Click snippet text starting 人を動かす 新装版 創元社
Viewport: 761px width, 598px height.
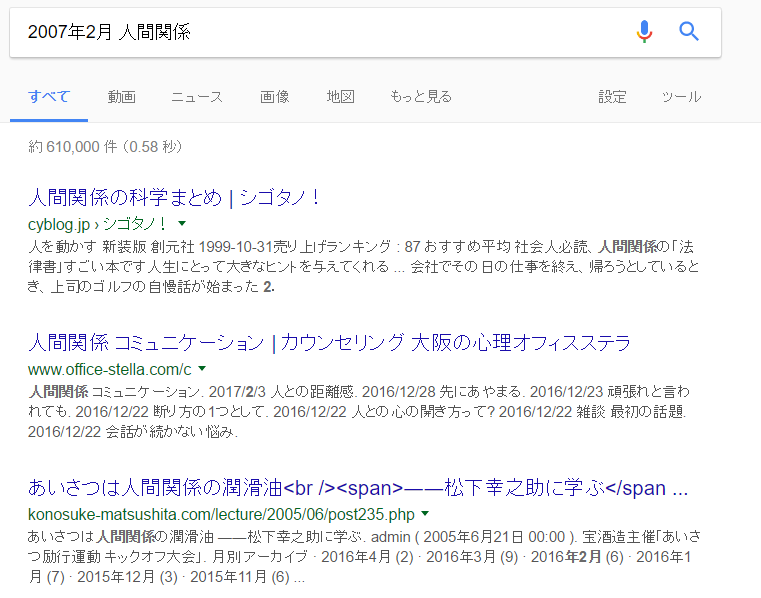363,266
